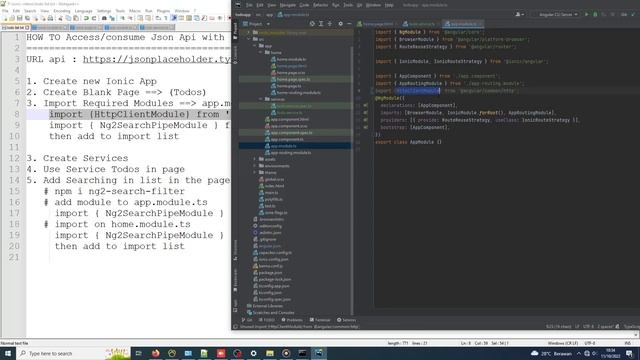Select global.scss in project tree
Viewport: 640px width, 360px height.
271,179
